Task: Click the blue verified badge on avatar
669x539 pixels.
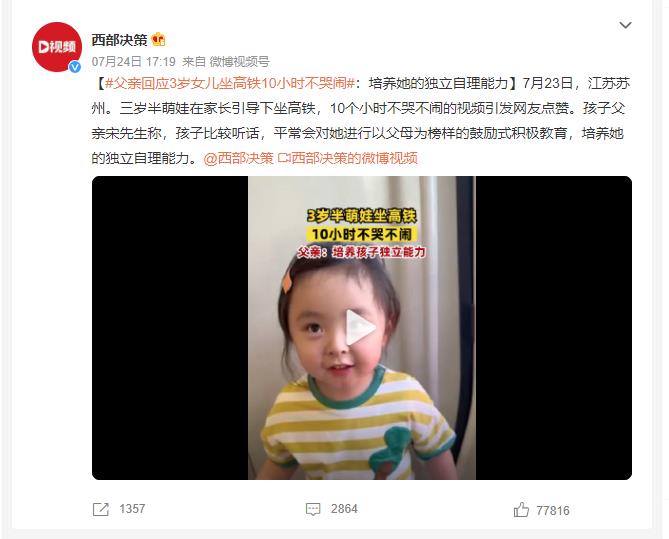Action: pyautogui.click(x=75, y=67)
